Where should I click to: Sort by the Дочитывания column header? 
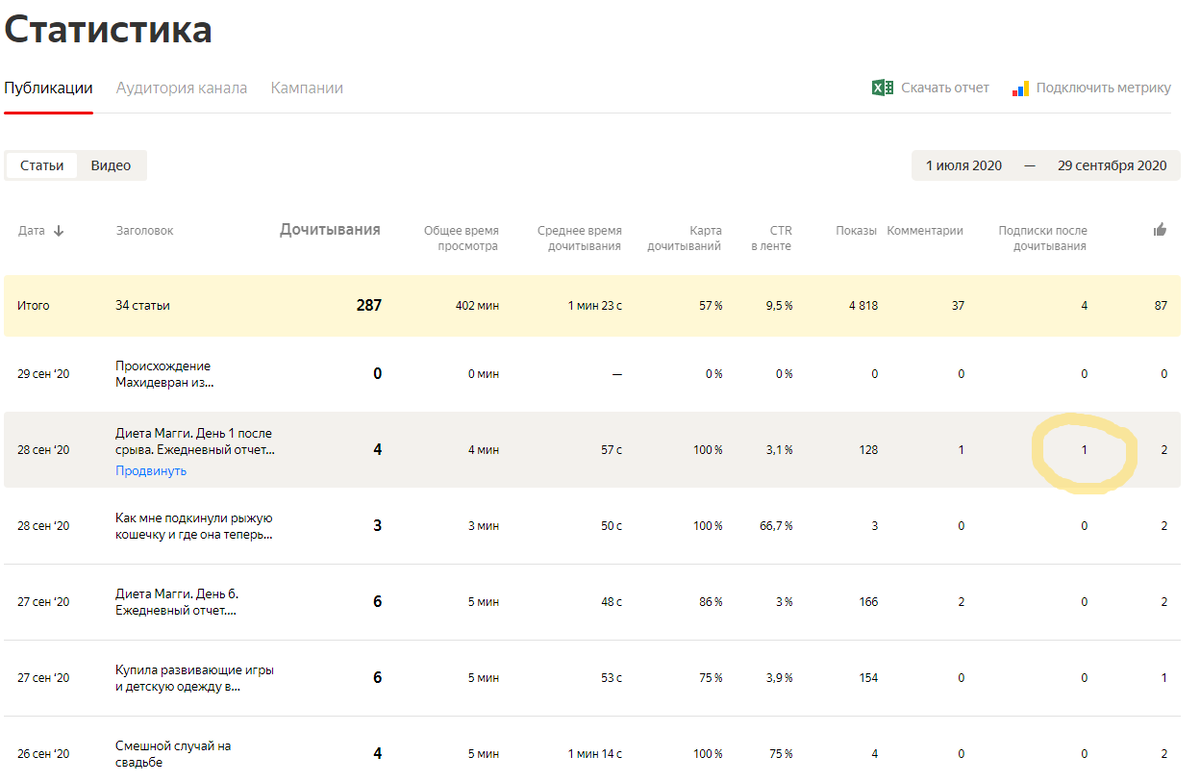click(x=330, y=230)
